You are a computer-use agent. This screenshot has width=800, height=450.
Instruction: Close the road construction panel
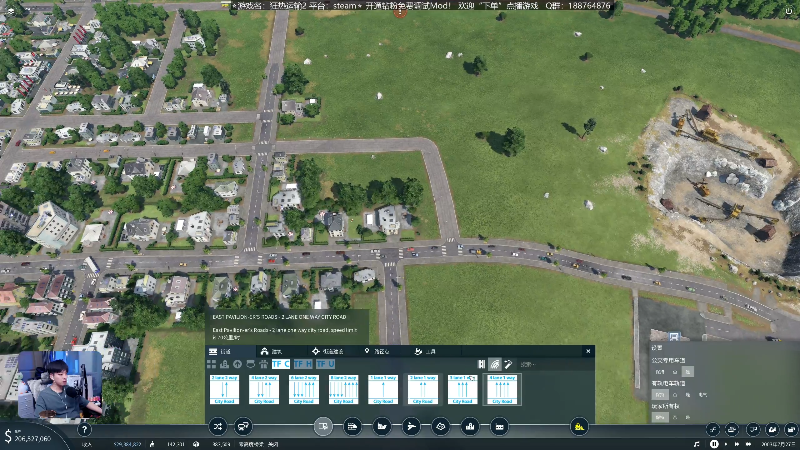tap(588, 351)
